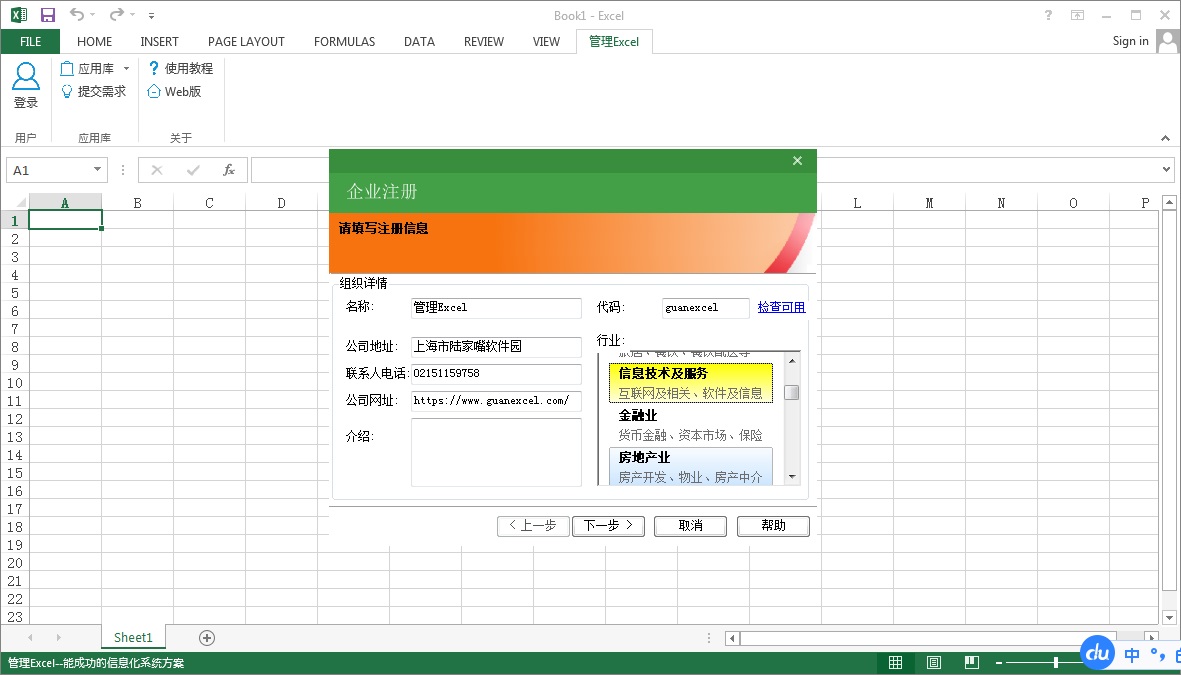Click the zoom slider handle

1055,663
